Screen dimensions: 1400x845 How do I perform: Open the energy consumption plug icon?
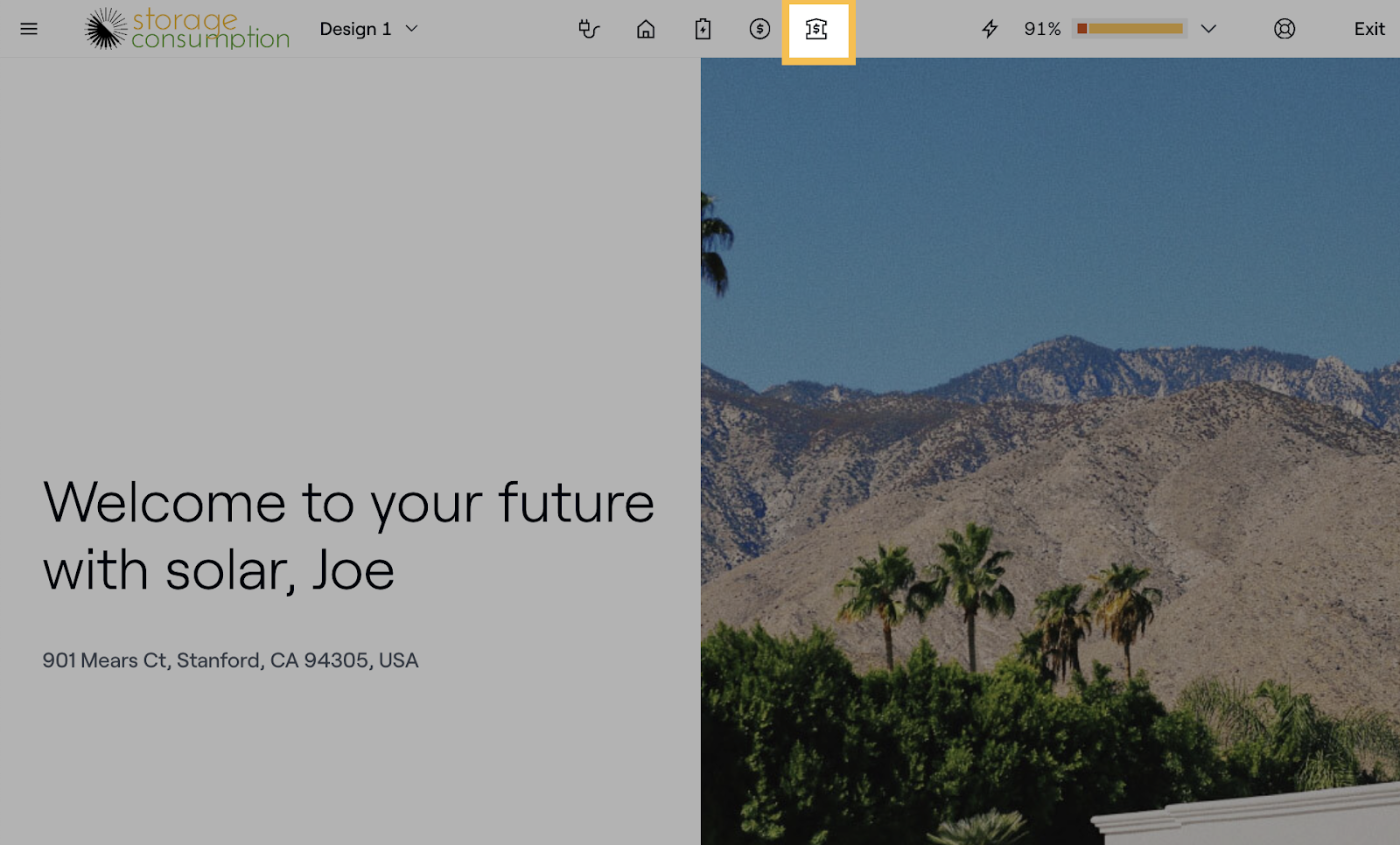point(589,29)
